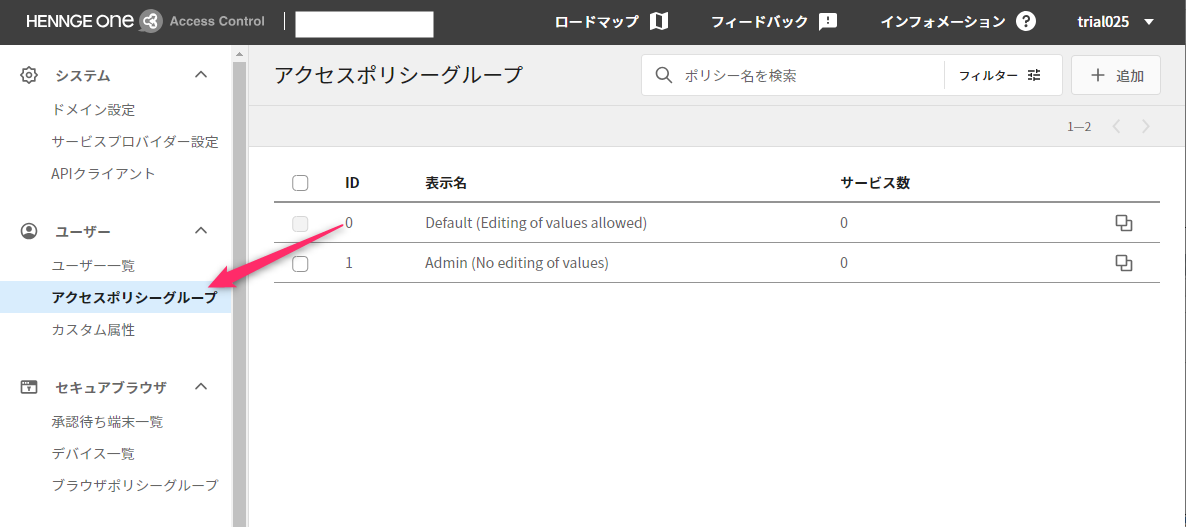Click the Default policy row checkbox
This screenshot has height=527, width=1186.
[300, 224]
